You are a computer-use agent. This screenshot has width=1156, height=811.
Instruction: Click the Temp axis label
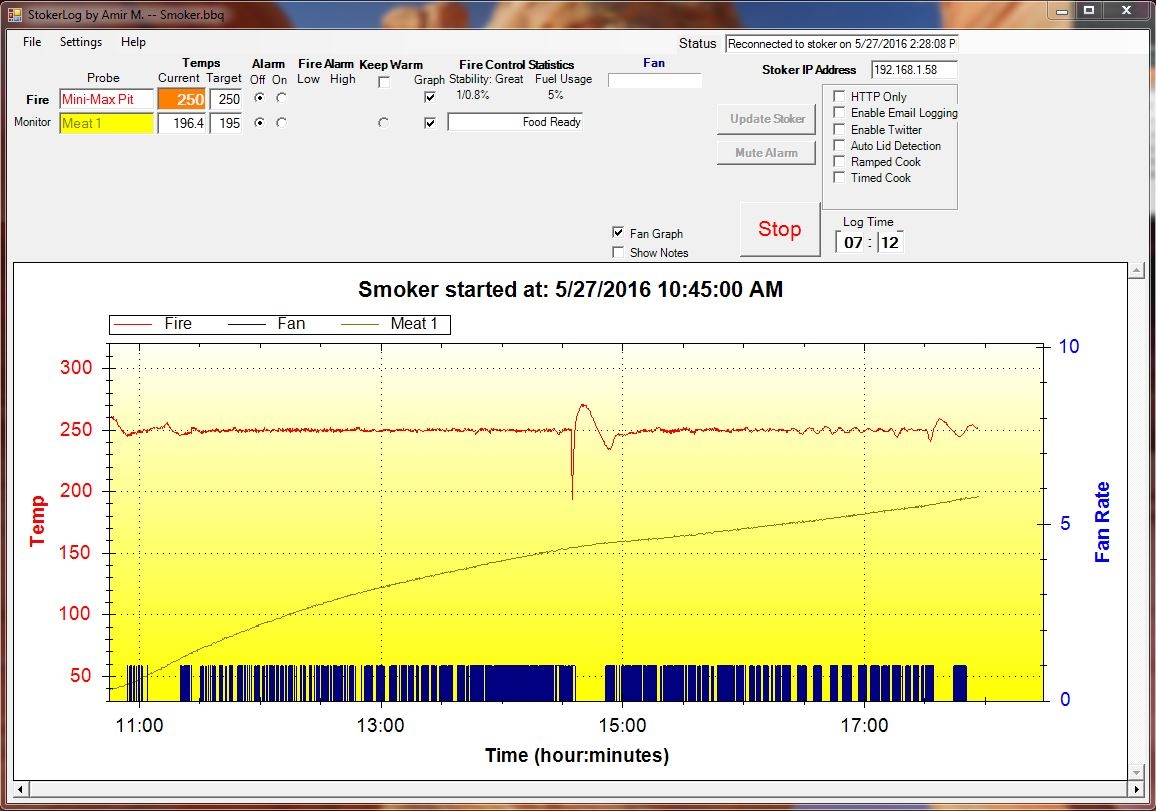pyautogui.click(x=38, y=521)
